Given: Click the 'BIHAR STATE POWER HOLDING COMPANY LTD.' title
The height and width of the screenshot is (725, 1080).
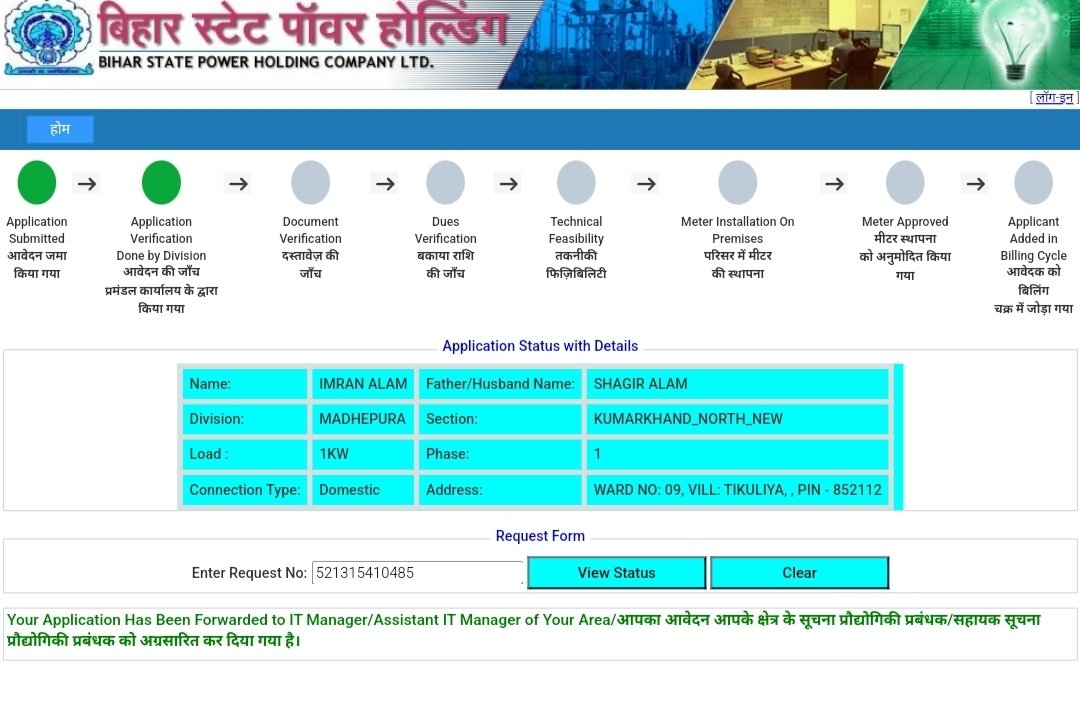Looking at the screenshot, I should point(266,62).
